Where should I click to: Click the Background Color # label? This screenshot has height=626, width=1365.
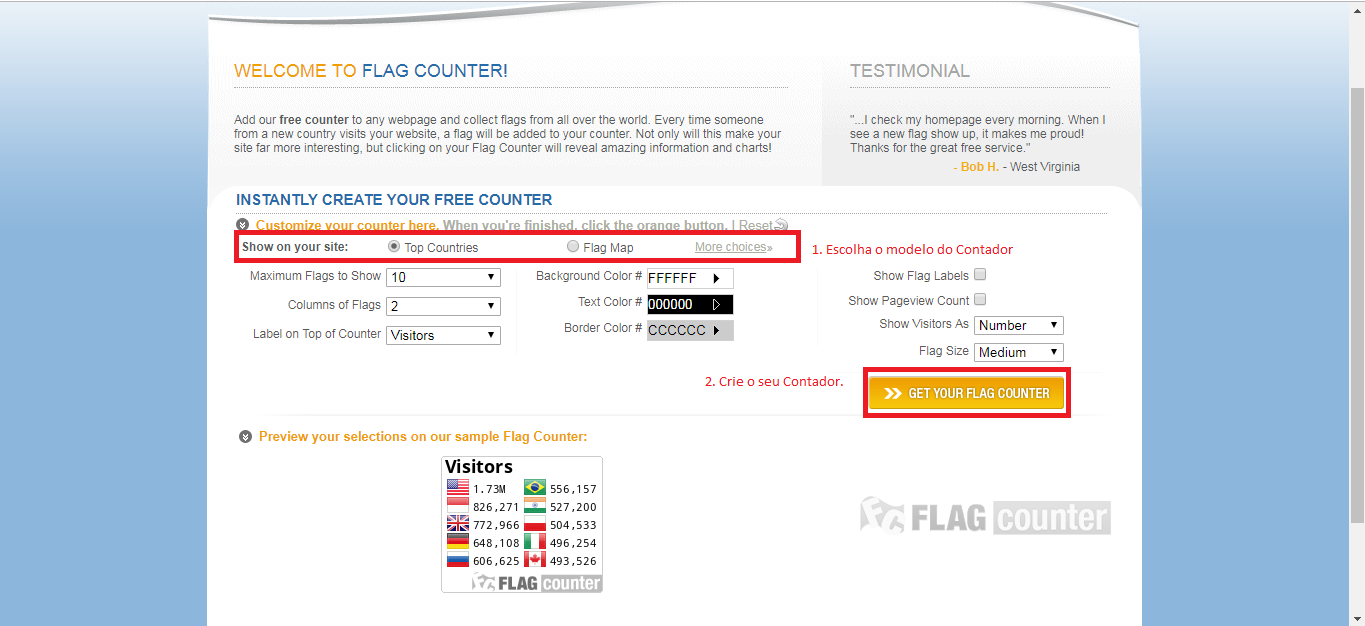click(589, 276)
